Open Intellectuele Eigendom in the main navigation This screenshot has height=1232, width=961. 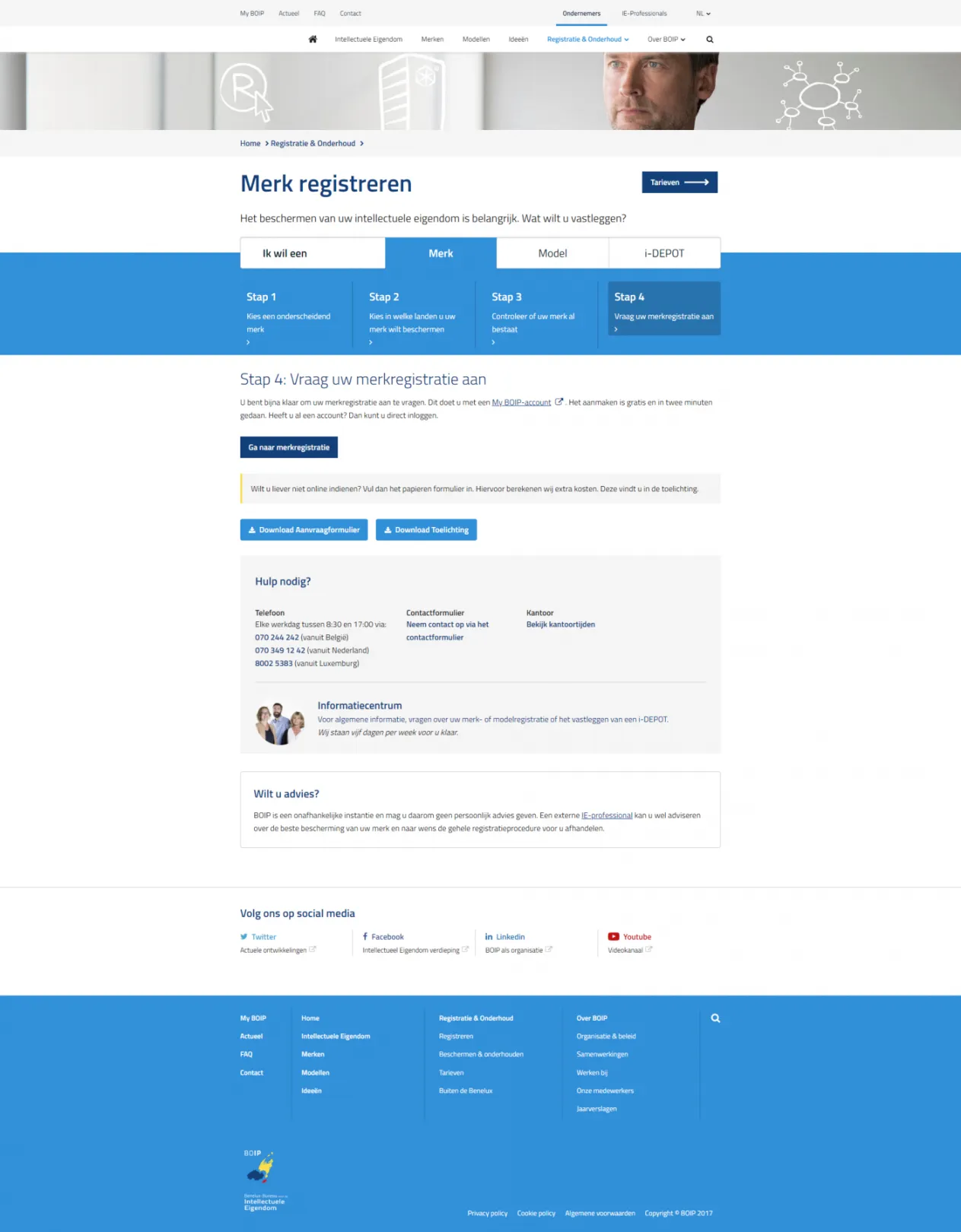pos(368,40)
